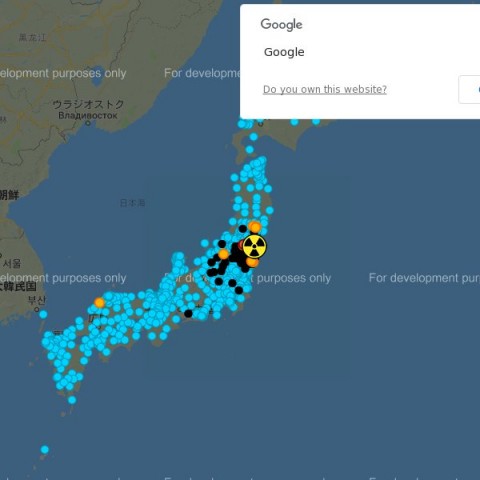Click the black marker left of the top orange marker
The height and width of the screenshot is (480, 480).
tap(243, 229)
